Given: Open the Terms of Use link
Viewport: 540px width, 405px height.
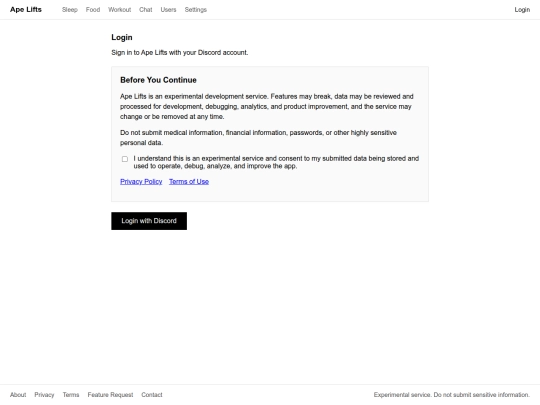Looking at the screenshot, I should (x=189, y=181).
